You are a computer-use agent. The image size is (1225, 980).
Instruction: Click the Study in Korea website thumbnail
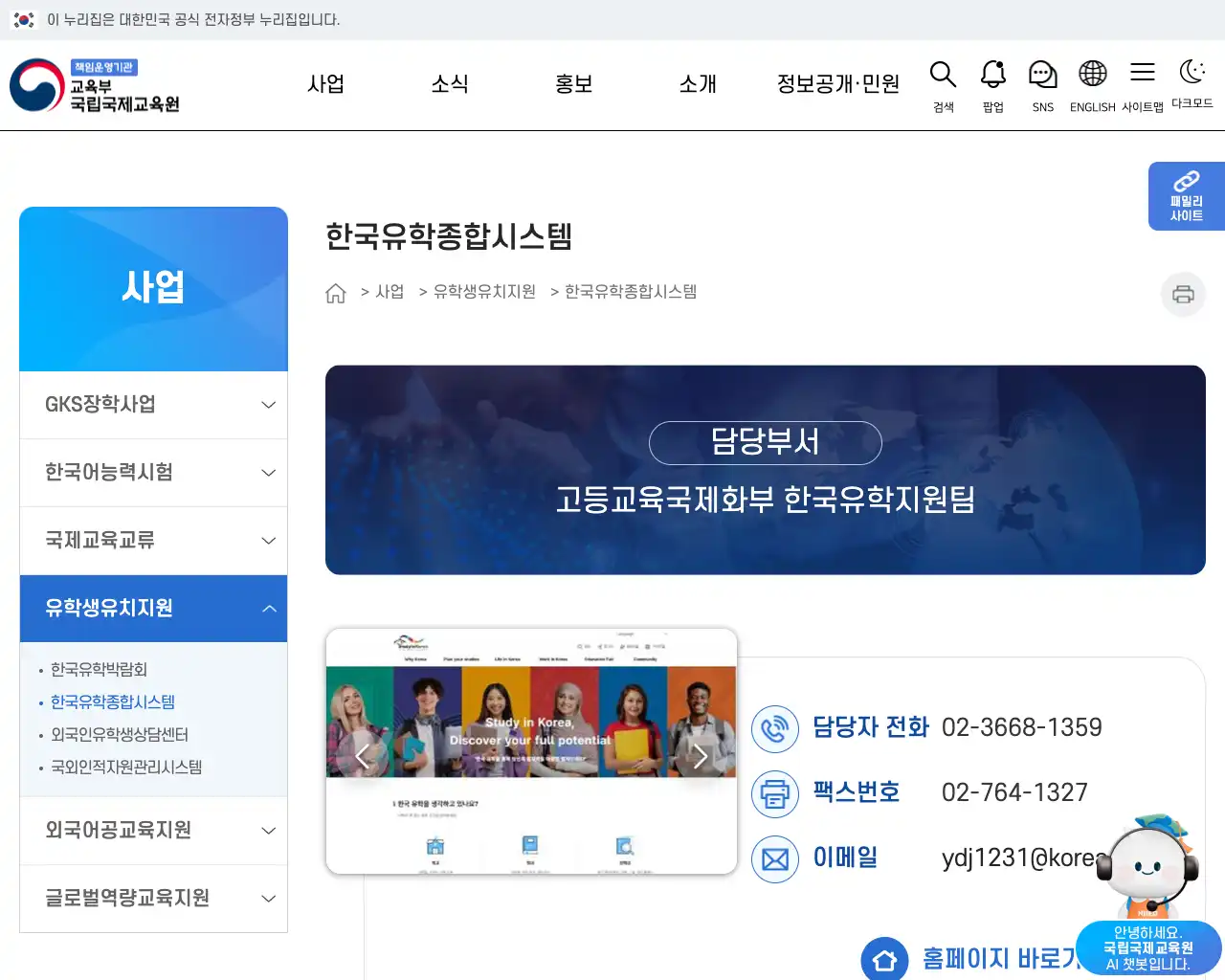pyautogui.click(x=531, y=751)
